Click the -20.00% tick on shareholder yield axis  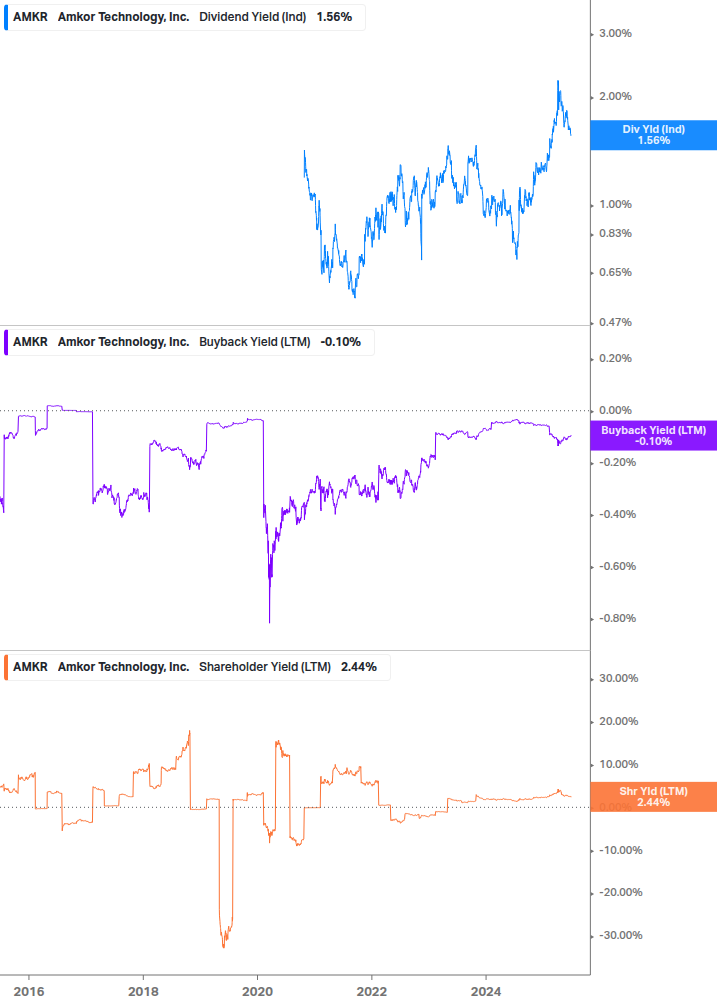click(620, 892)
